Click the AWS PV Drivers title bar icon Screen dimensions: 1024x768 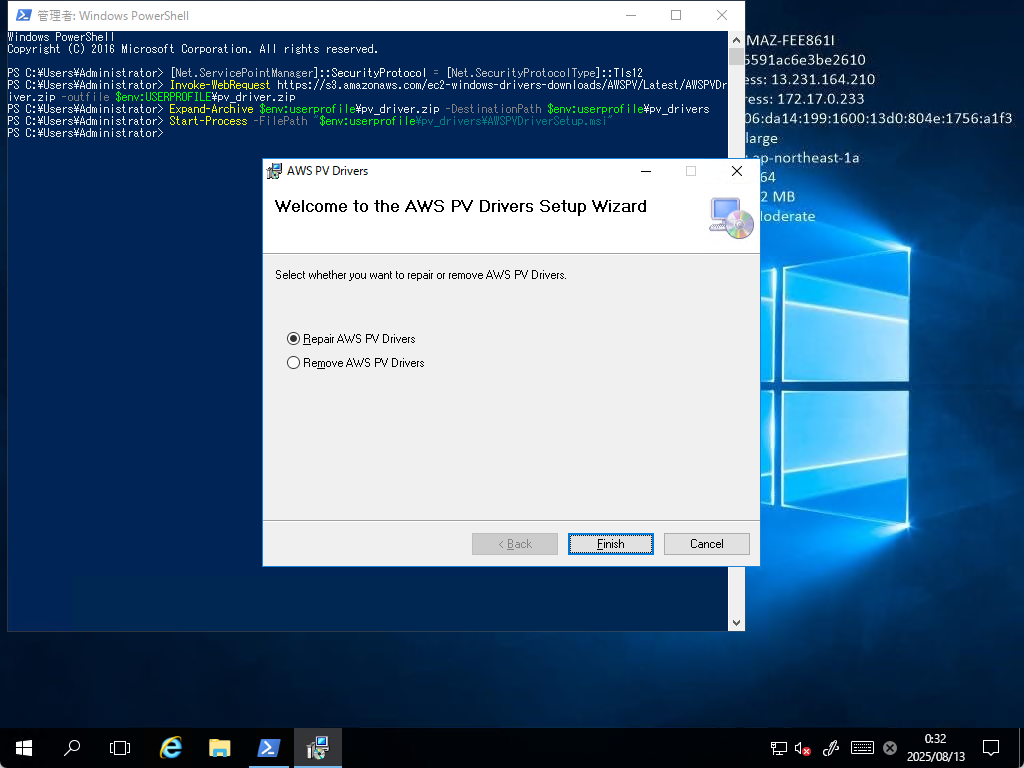coord(274,171)
